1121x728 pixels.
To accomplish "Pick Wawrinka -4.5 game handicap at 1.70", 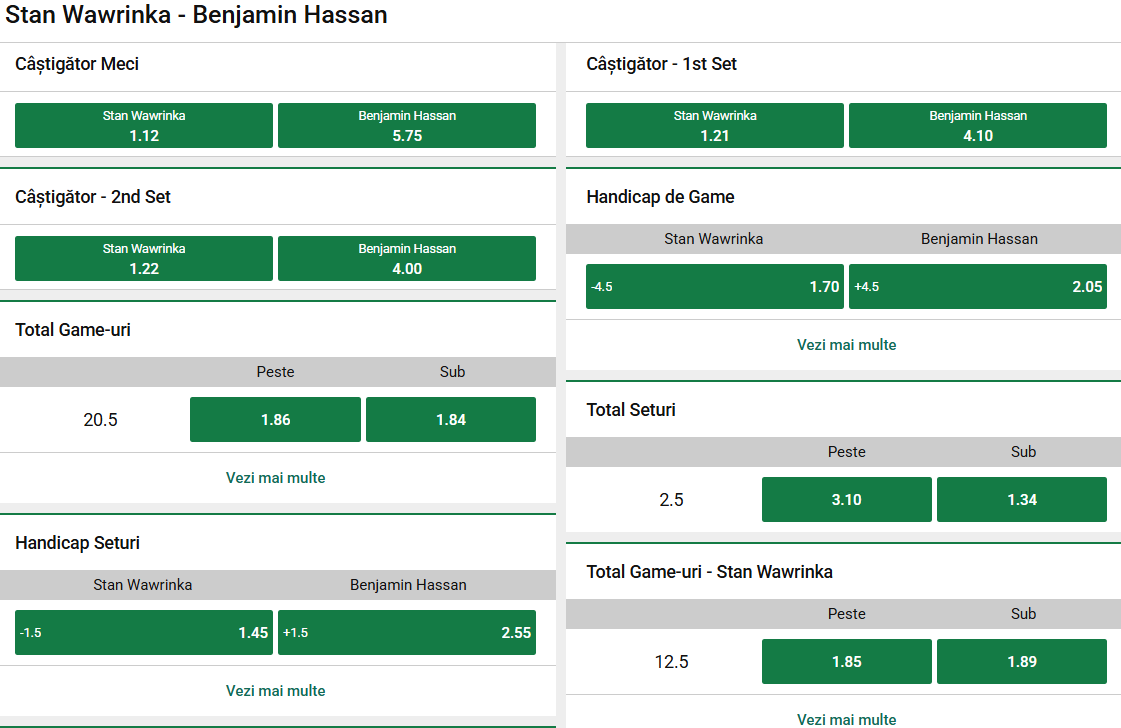I will click(x=714, y=286).
